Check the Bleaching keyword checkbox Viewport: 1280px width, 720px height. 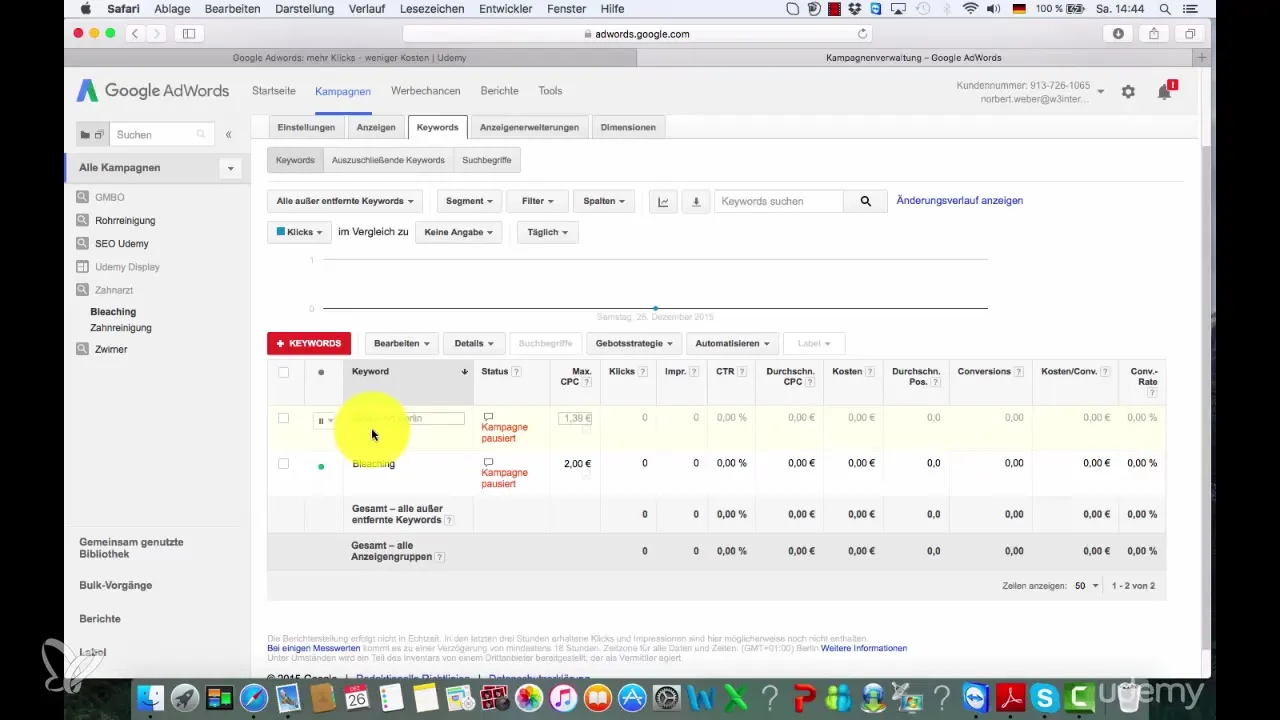[283, 463]
